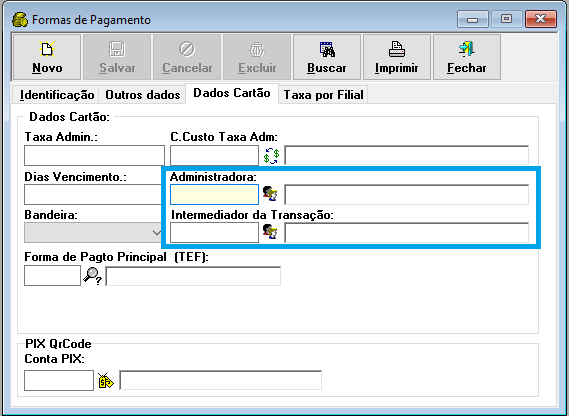Open the Buscar search tool
Viewport: 569px width, 416px height.
click(x=327, y=57)
